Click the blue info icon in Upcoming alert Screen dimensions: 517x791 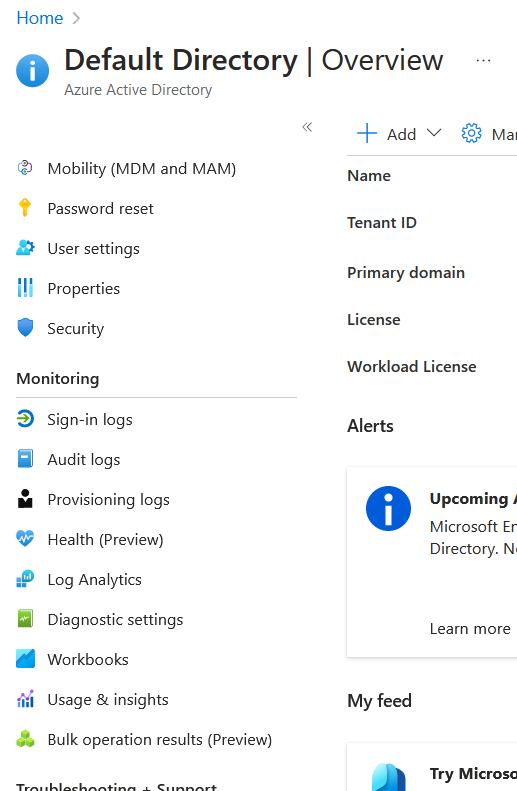(x=388, y=508)
